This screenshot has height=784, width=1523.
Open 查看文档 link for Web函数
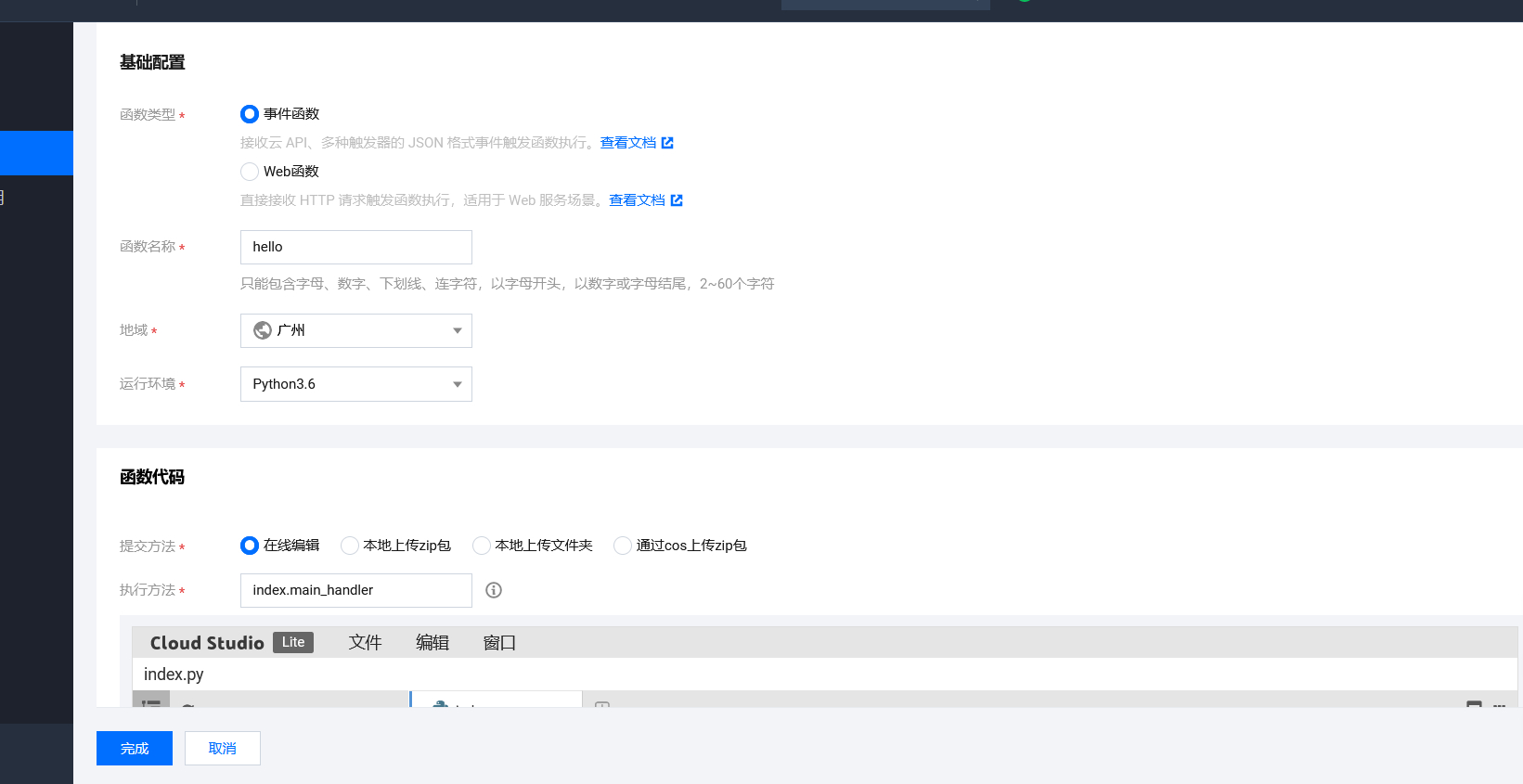tap(637, 200)
